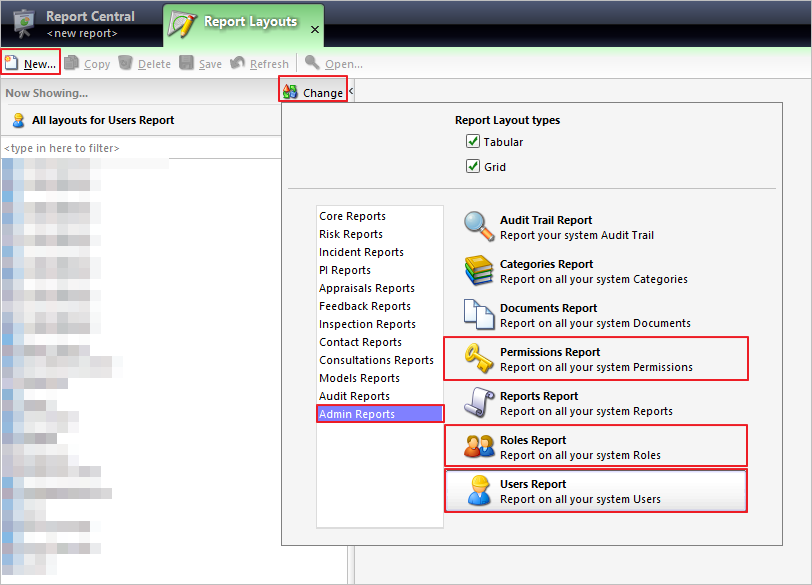Click the Copy button label
812x585 pixels.
pyautogui.click(x=97, y=64)
